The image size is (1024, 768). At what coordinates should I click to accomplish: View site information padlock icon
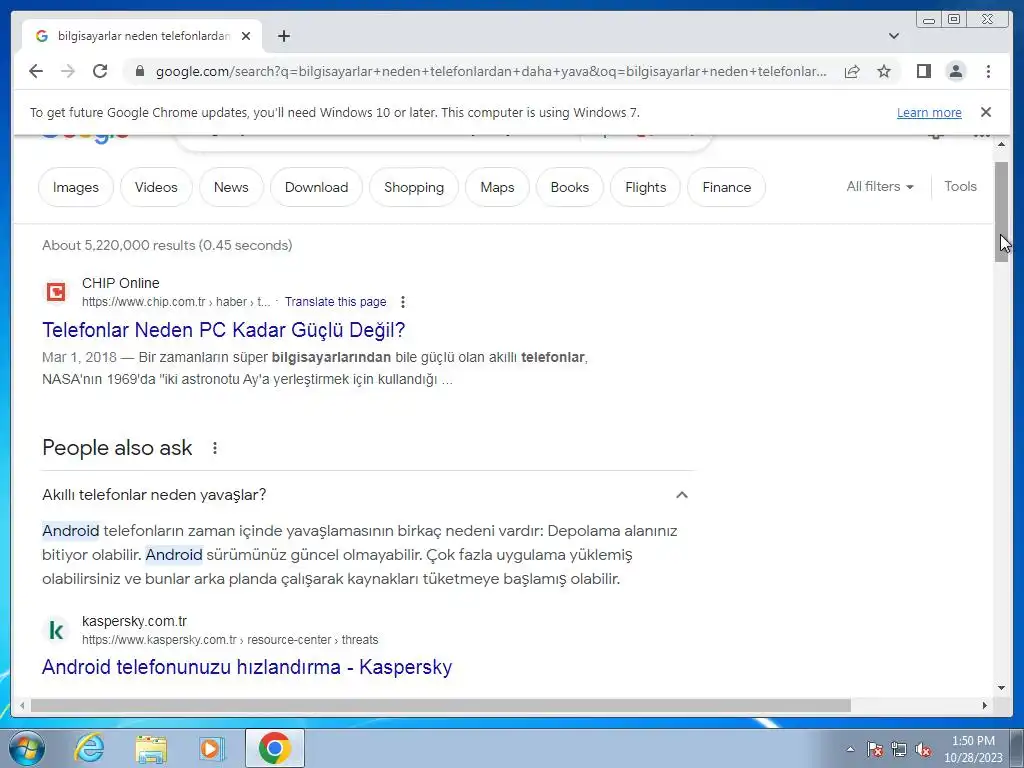[x=139, y=71]
